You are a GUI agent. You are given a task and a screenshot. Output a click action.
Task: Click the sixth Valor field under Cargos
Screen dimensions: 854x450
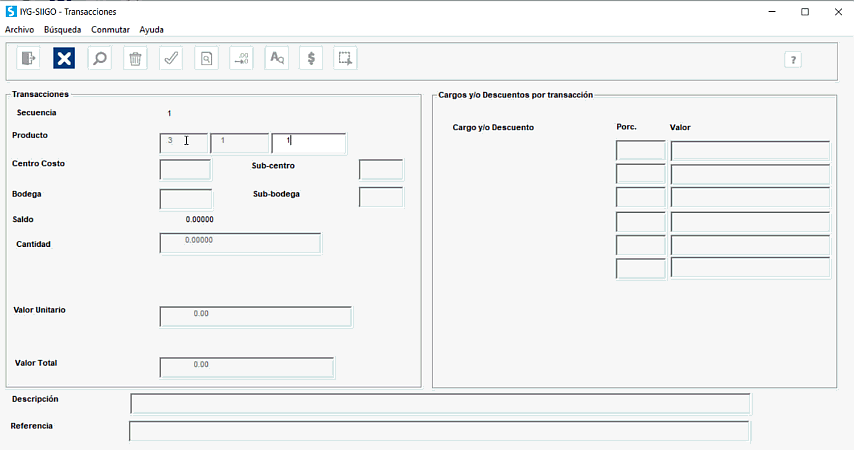(x=751, y=268)
